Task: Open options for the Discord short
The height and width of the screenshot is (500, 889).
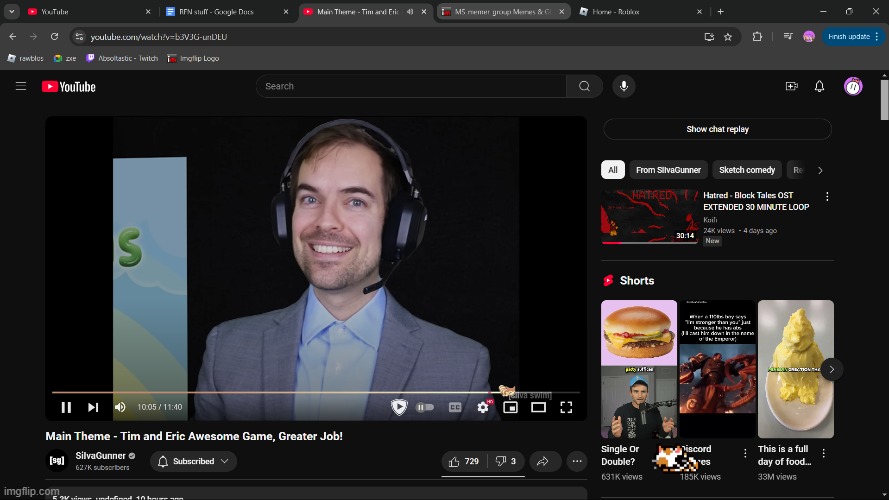Action: pyautogui.click(x=745, y=453)
